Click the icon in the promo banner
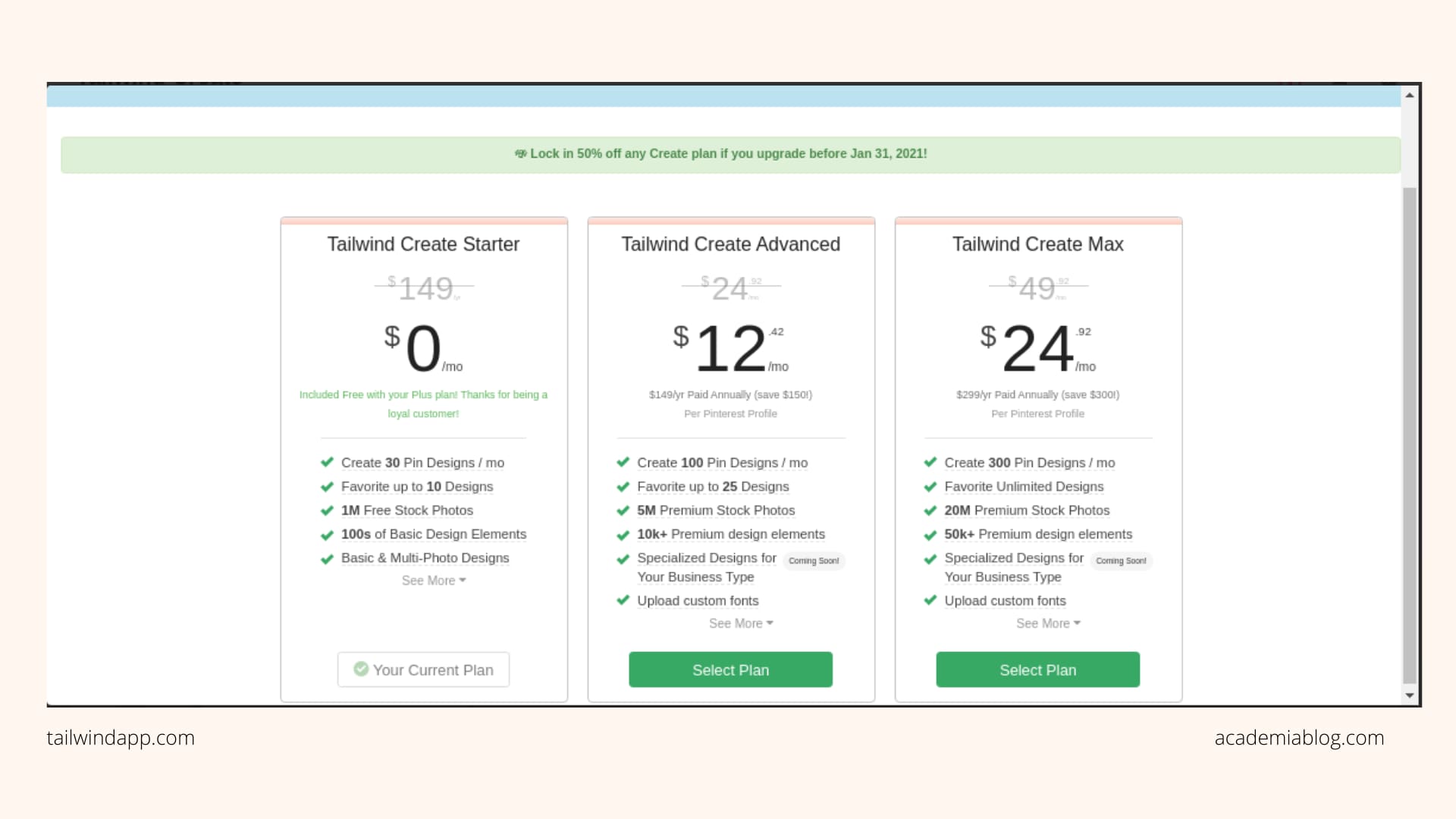This screenshot has width=1456, height=819. [x=520, y=153]
